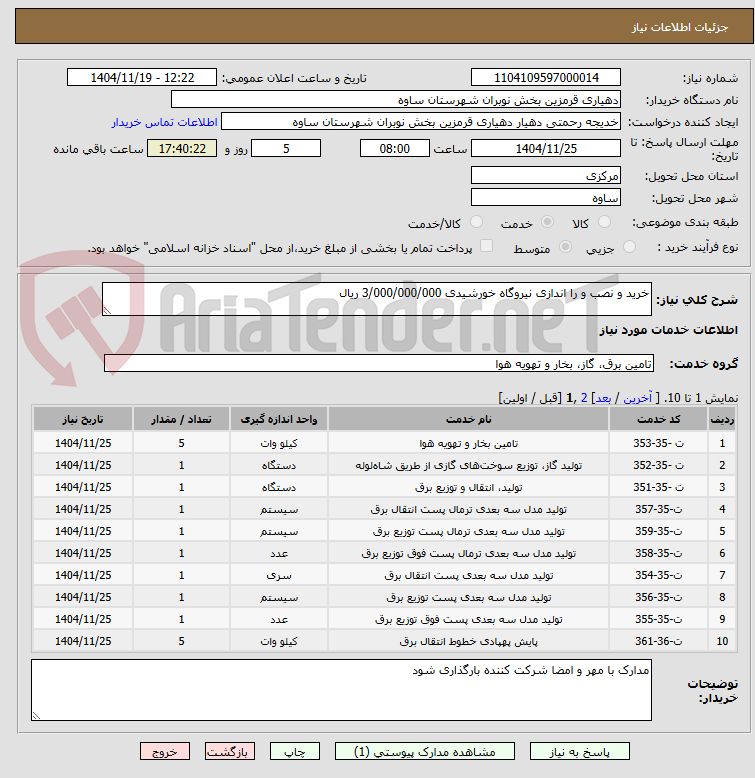Click the ایجاد کننده درخواست field
This screenshot has height=778, width=755.
point(421,122)
